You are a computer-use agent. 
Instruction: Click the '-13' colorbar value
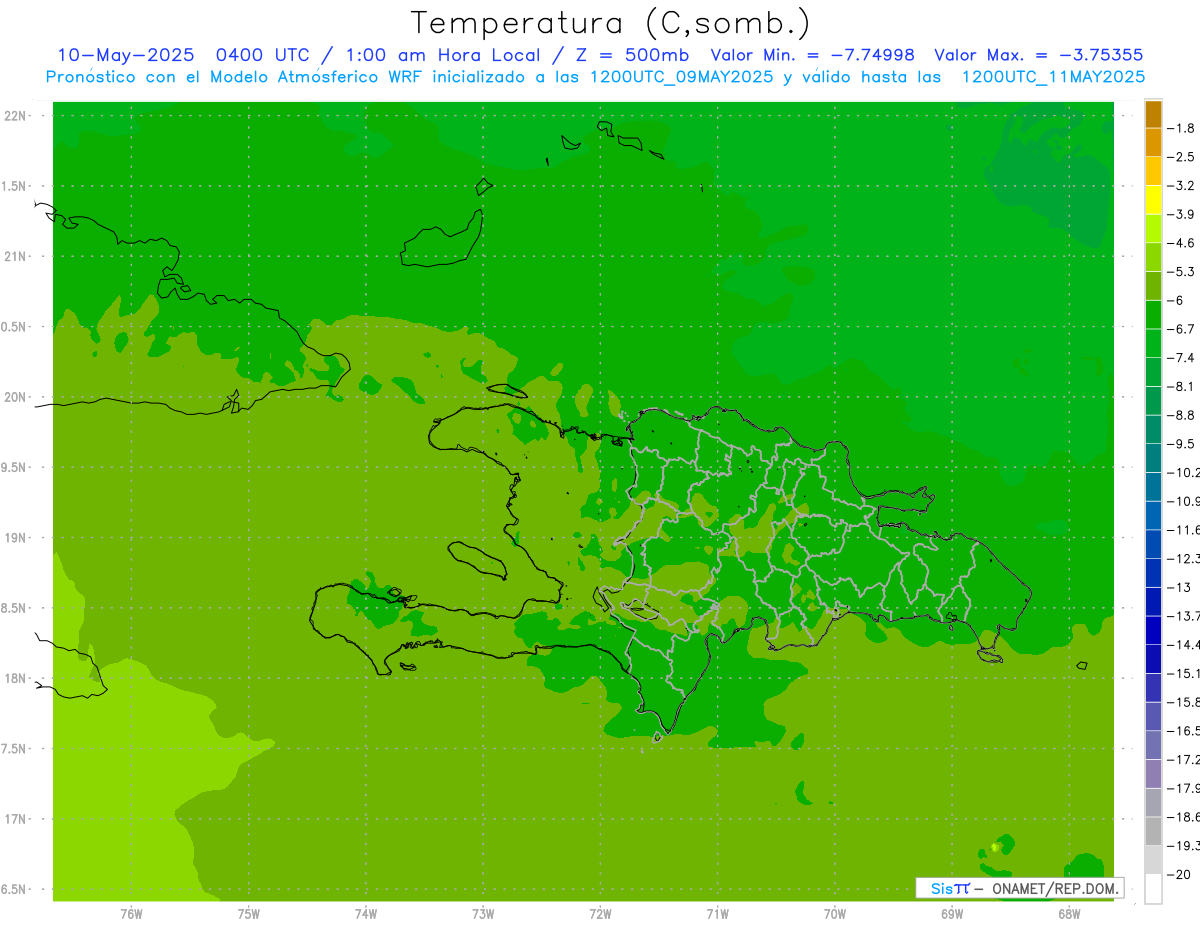(1178, 587)
